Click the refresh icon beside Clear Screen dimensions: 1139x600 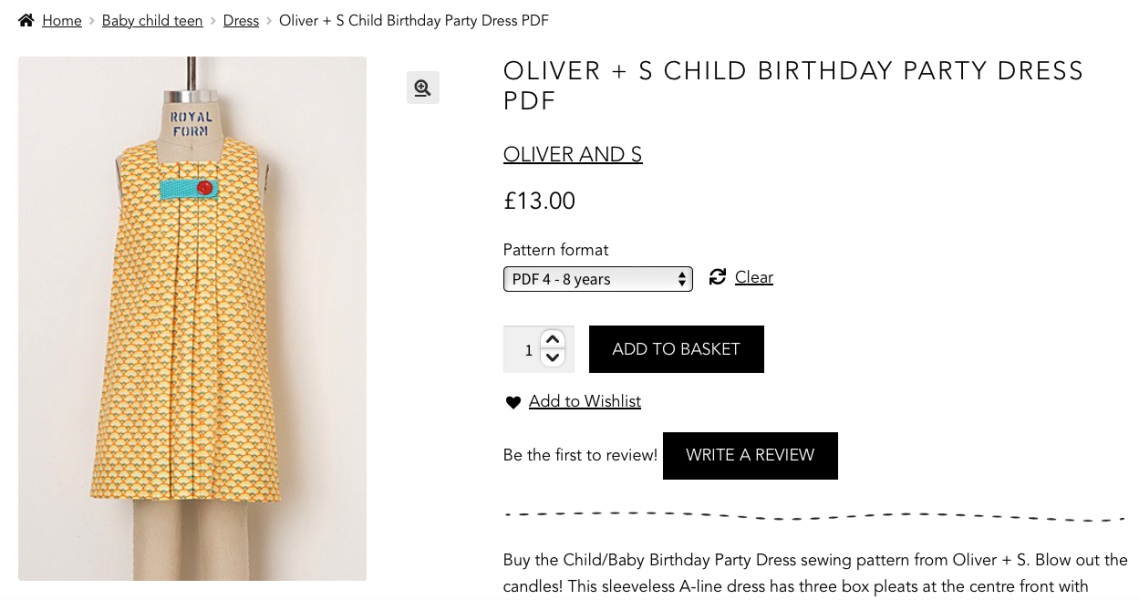[717, 277]
